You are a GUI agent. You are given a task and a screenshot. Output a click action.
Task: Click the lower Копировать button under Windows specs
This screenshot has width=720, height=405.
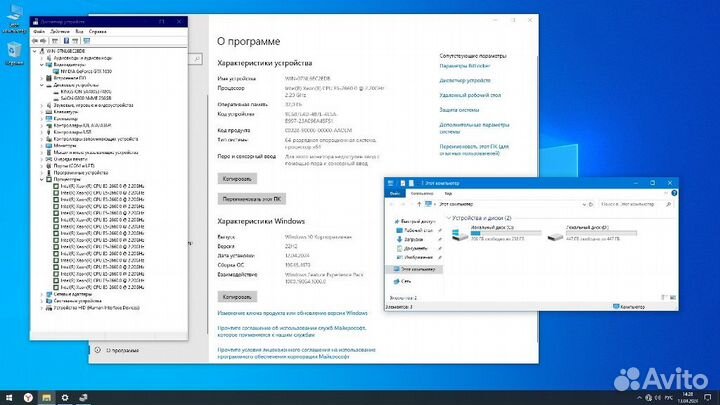pyautogui.click(x=237, y=297)
